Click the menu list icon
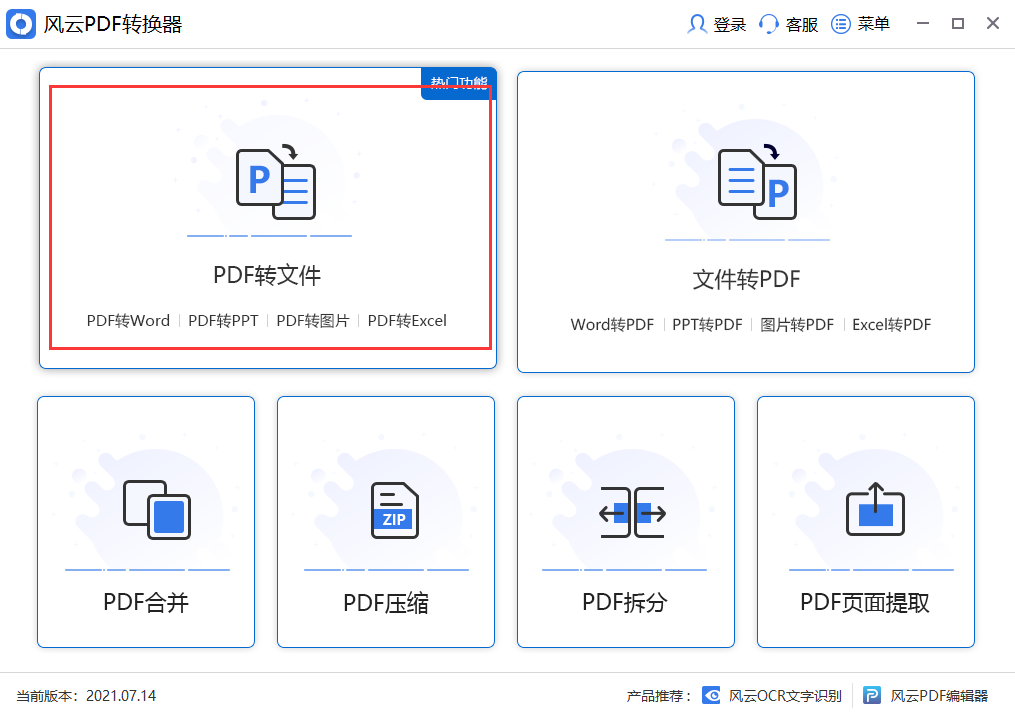 coord(840,24)
